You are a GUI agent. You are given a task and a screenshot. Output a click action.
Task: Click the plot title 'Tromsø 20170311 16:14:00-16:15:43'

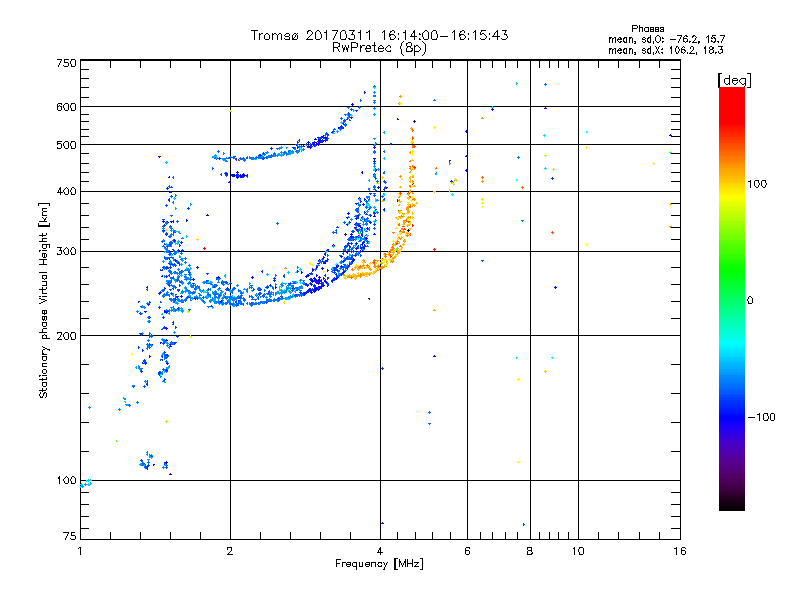point(379,35)
